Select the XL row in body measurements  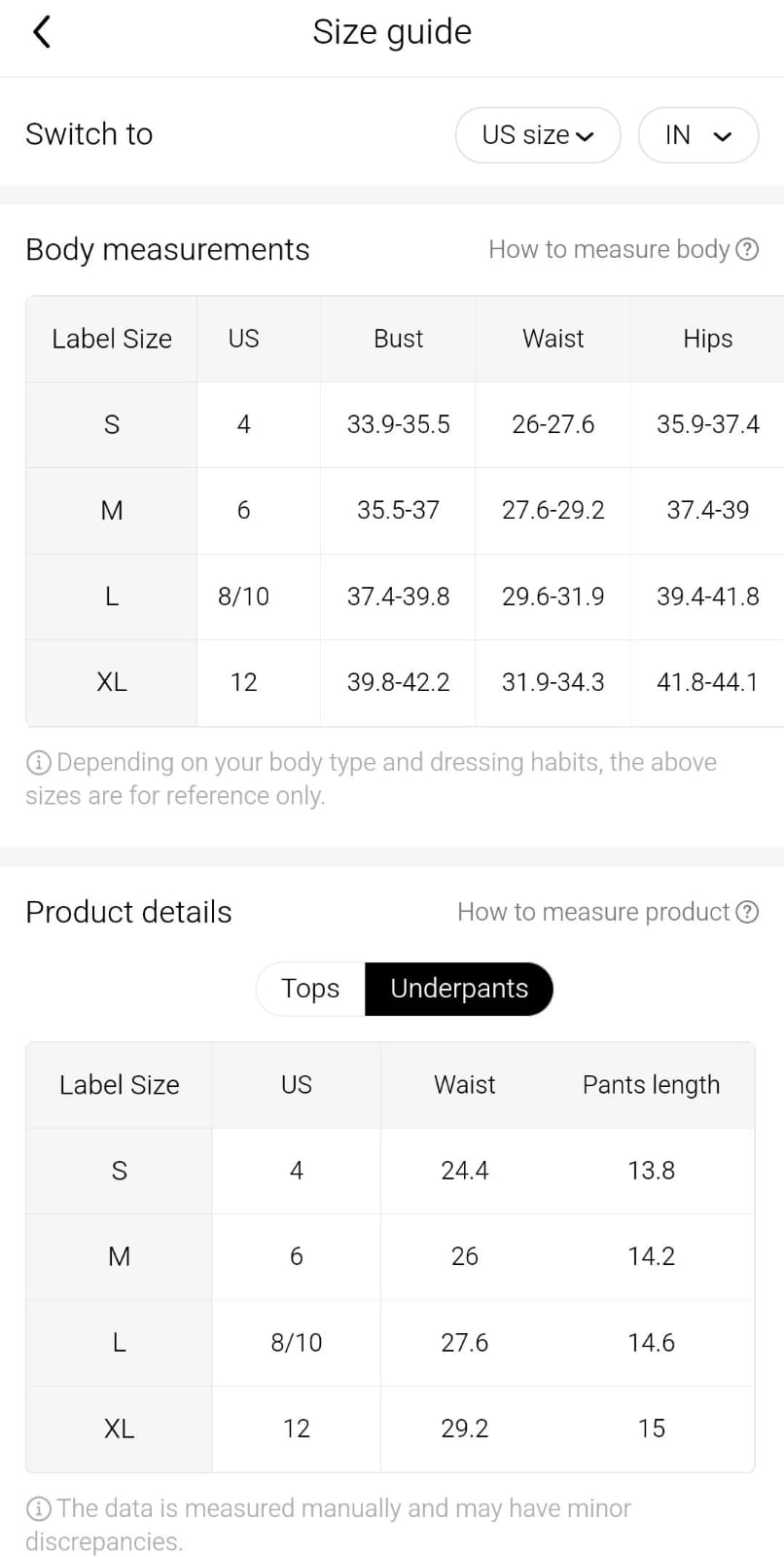[x=112, y=683]
